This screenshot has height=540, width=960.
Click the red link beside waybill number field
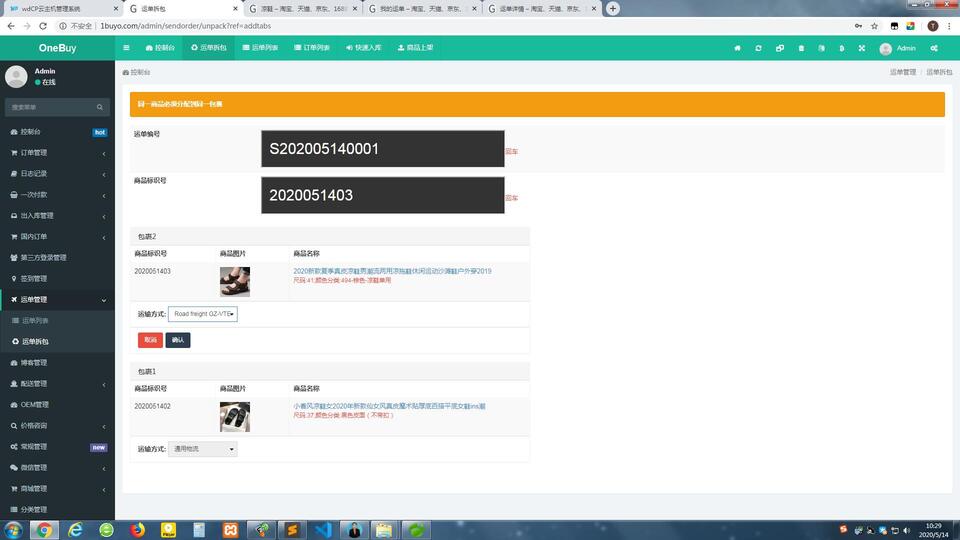tap(511, 151)
